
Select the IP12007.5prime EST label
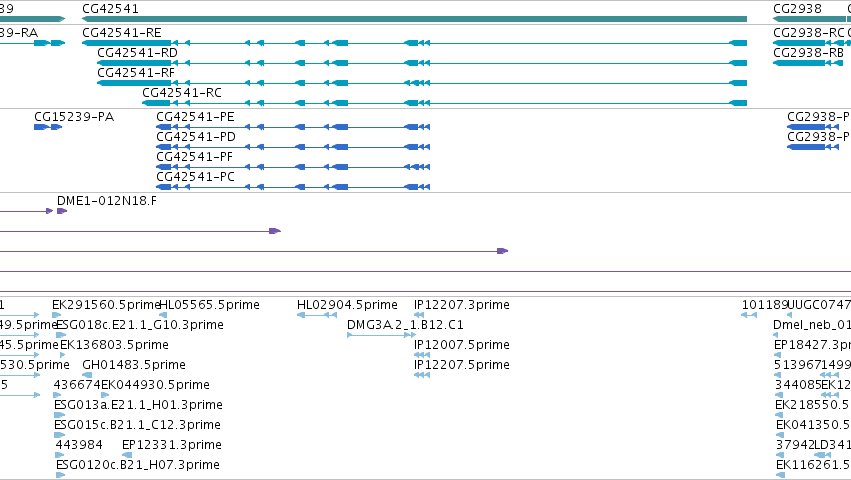[x=462, y=345]
